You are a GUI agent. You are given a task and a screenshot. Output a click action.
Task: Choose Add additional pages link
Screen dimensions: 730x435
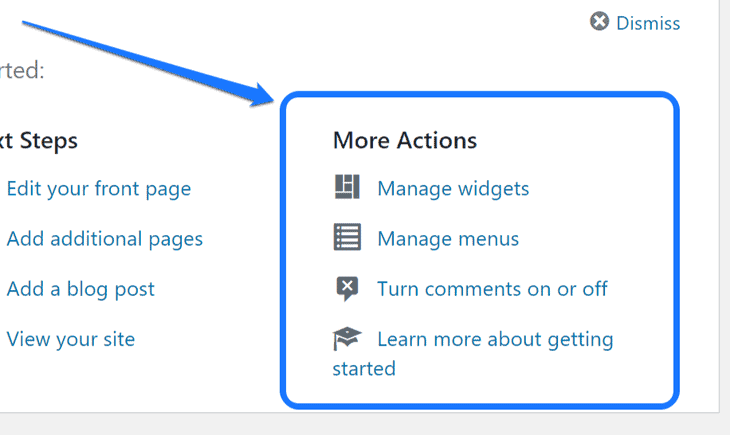(x=104, y=239)
